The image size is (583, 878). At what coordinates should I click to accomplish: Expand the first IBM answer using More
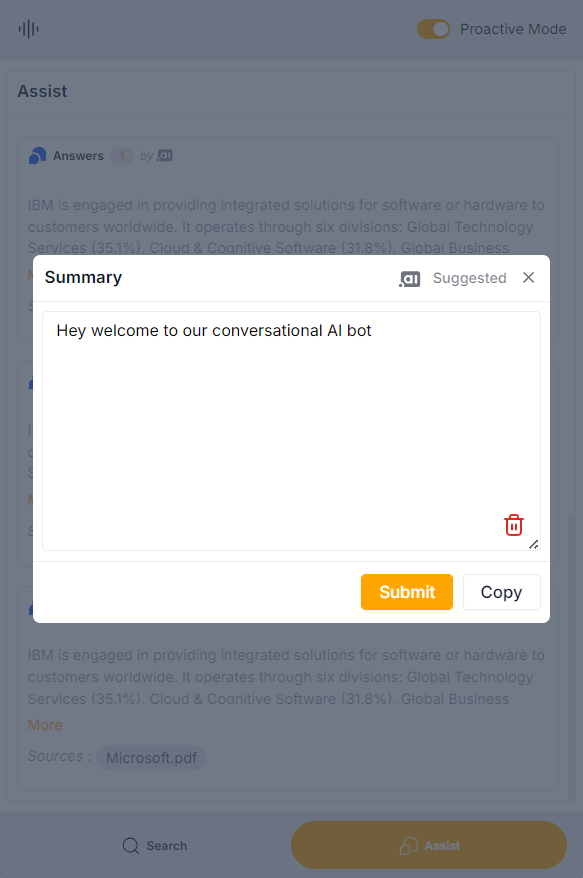pos(44,274)
